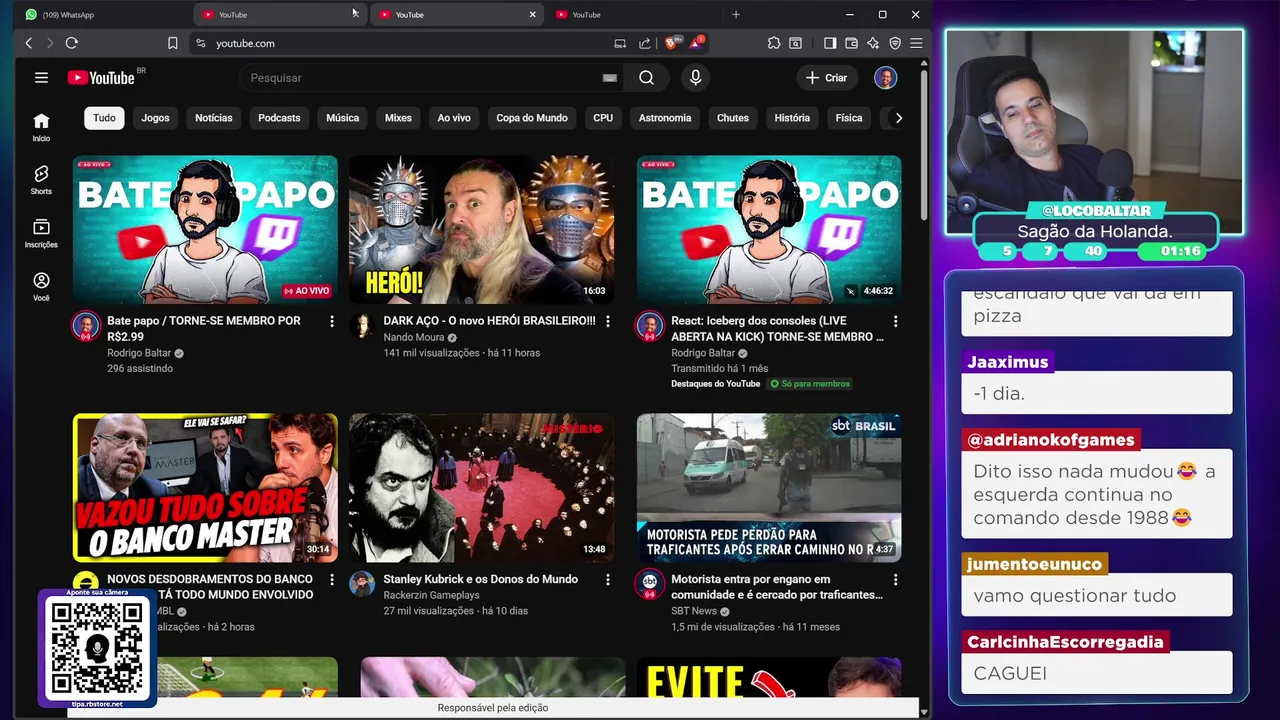Open account avatar menu on YouTube
1280x720 pixels.
885,78
